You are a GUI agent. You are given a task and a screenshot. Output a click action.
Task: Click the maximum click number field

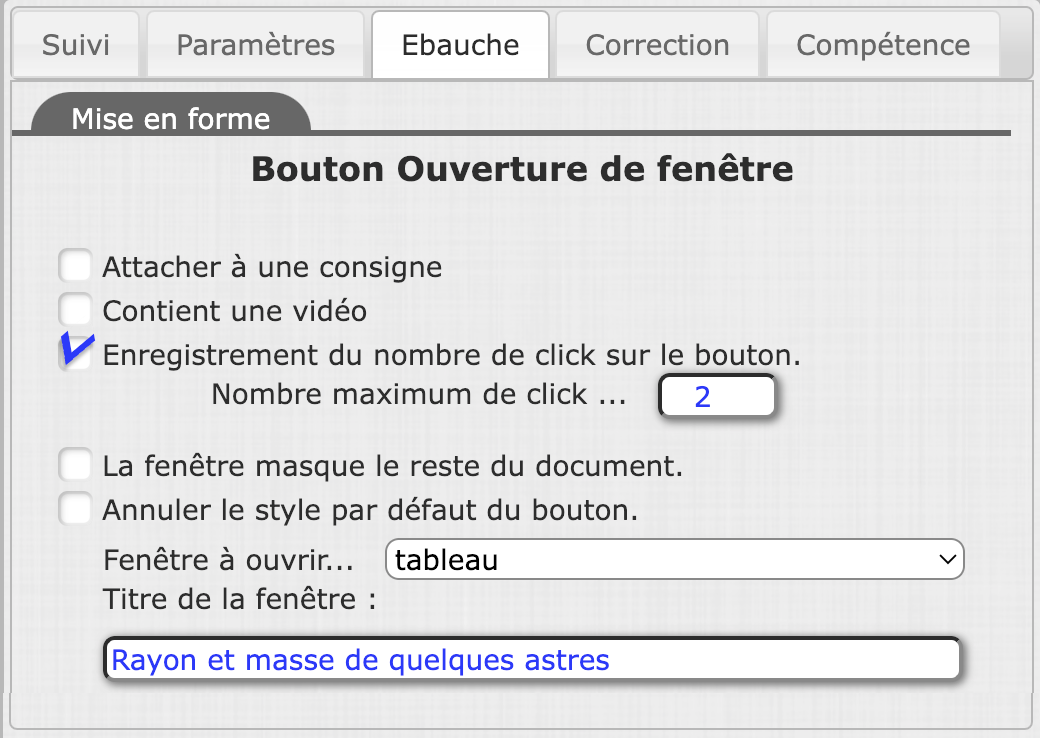pos(716,397)
